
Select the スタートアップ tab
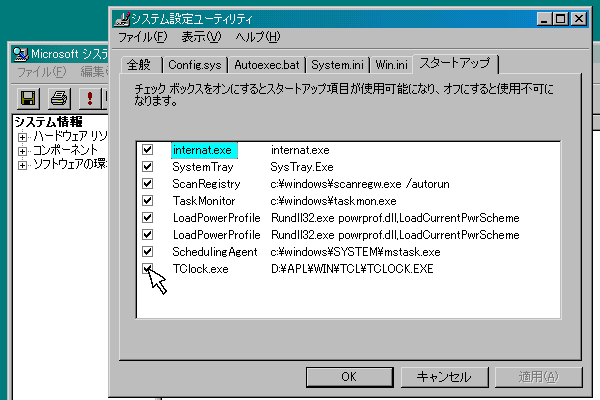[x=455, y=63]
